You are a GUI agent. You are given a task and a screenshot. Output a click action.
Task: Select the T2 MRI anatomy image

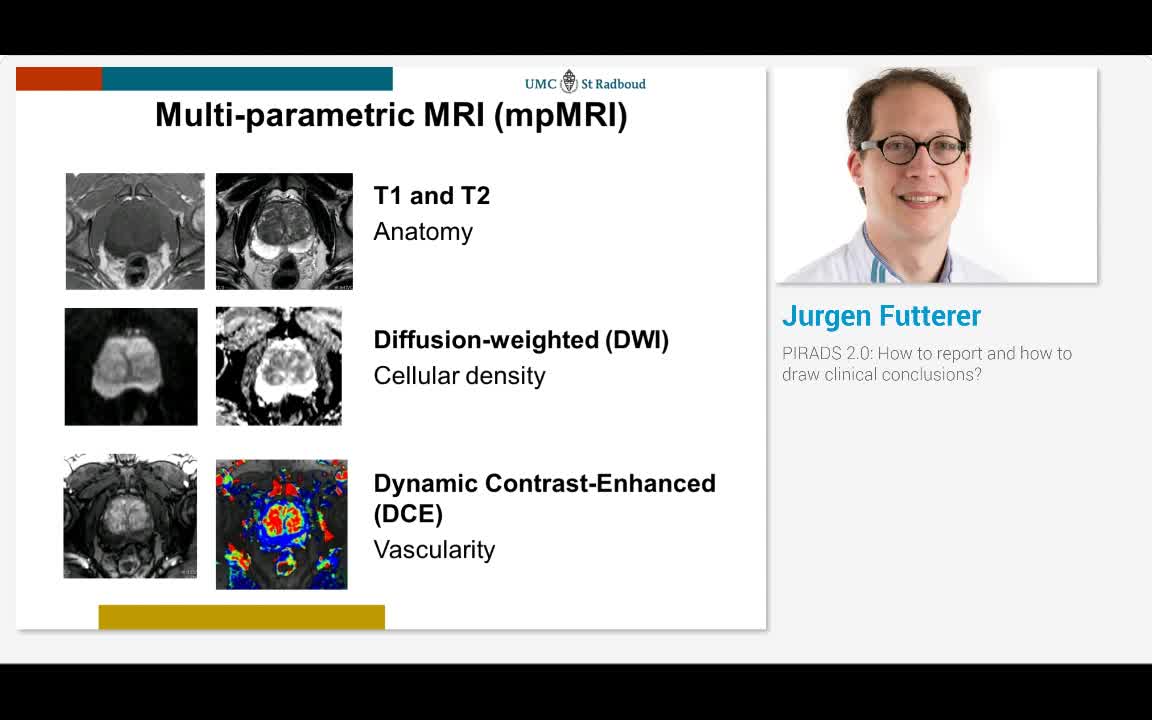click(x=284, y=231)
